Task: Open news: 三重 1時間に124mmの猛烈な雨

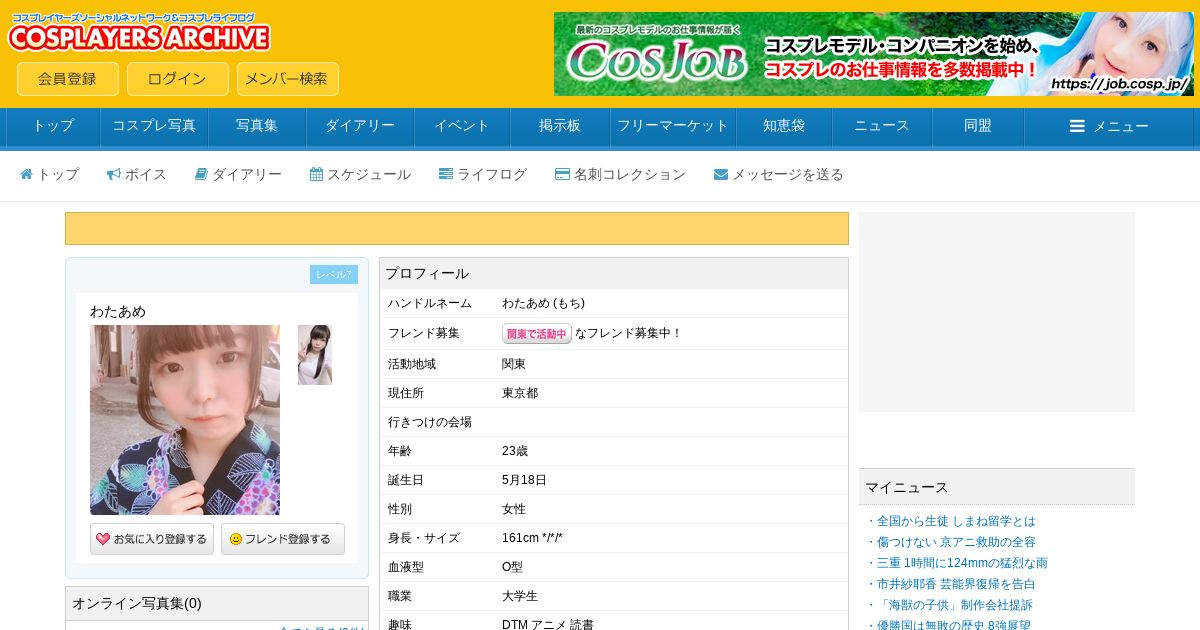Action: 962,563
